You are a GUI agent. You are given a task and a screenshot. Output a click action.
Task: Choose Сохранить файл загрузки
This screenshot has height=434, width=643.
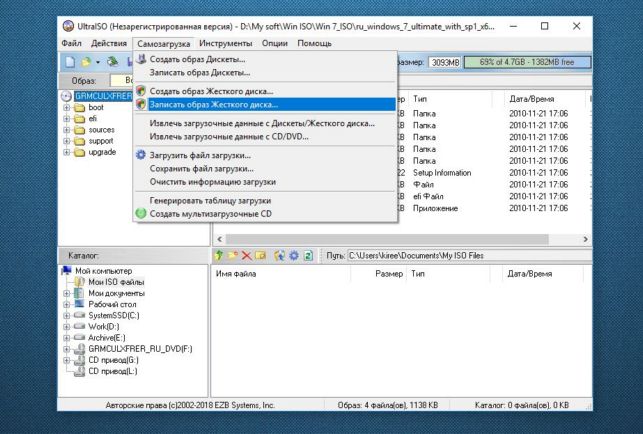click(265, 169)
